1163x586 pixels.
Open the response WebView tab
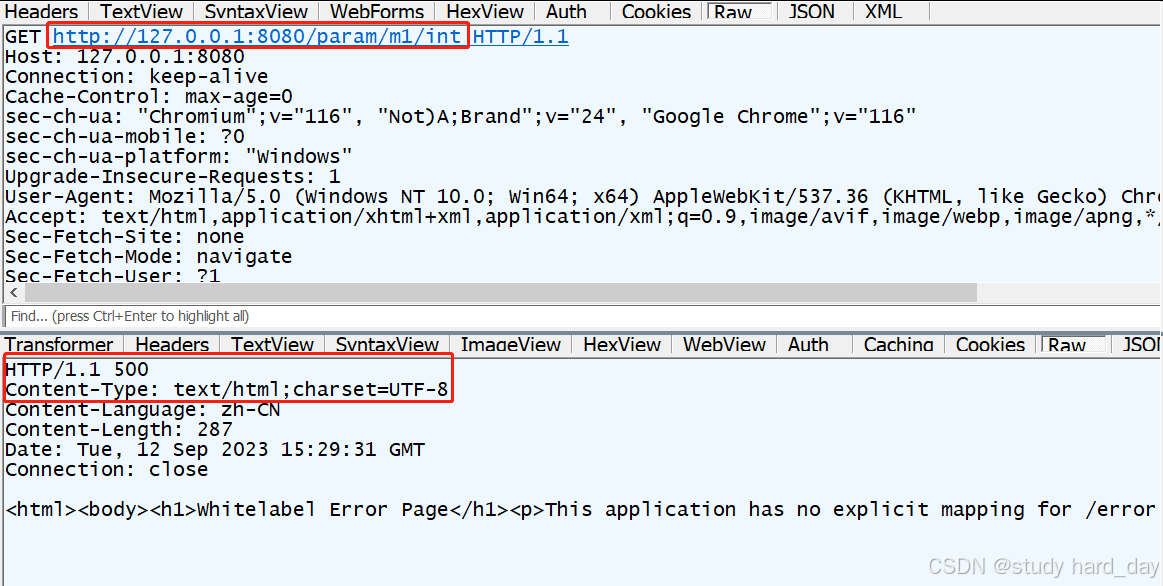[x=724, y=344]
